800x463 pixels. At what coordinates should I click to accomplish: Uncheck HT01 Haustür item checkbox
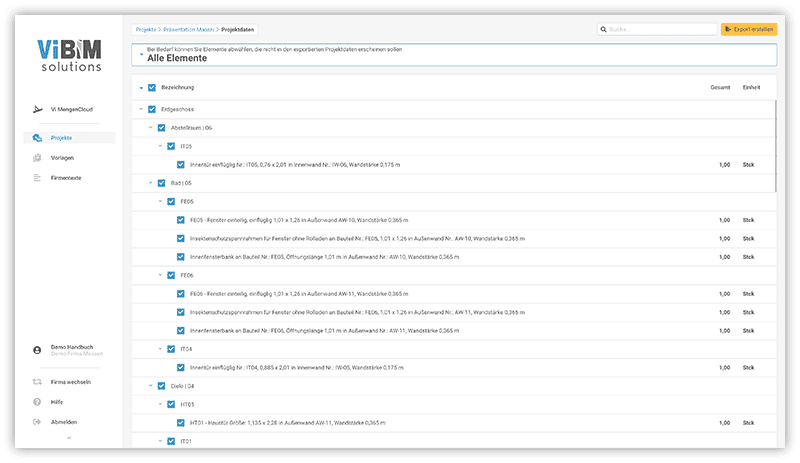181,423
